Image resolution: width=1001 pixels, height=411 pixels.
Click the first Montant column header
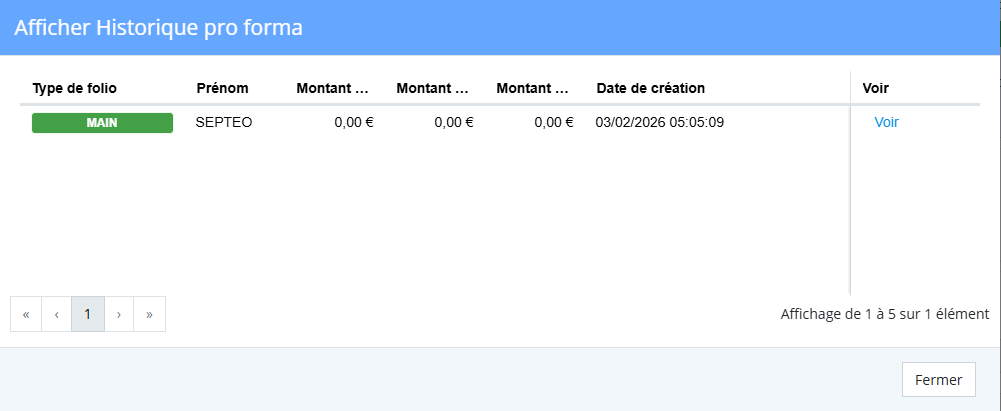tap(334, 88)
